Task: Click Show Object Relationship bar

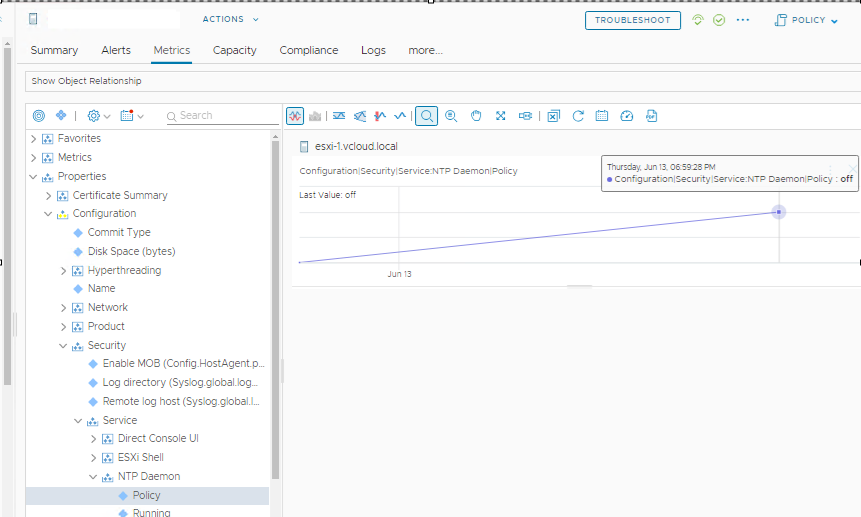Action: click(x=86, y=81)
